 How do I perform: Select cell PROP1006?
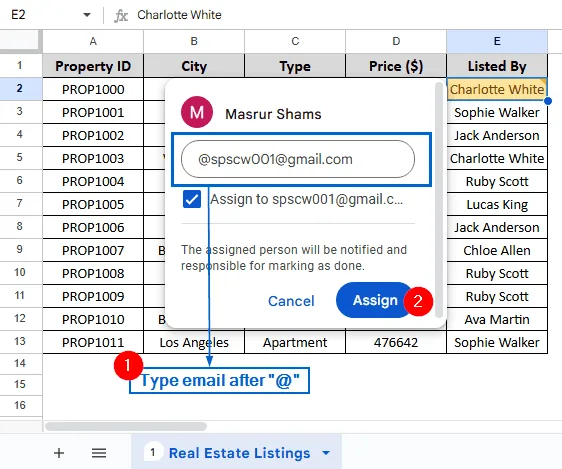pyautogui.click(x=93, y=227)
